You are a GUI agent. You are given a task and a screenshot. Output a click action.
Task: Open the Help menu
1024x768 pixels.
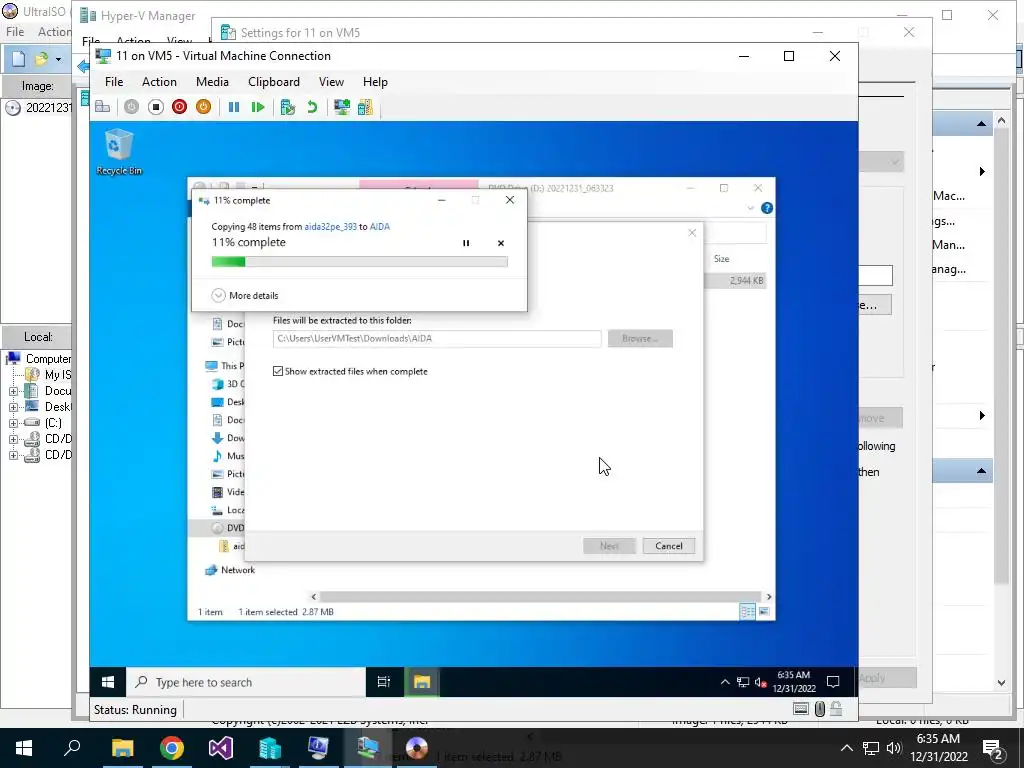[x=375, y=82]
